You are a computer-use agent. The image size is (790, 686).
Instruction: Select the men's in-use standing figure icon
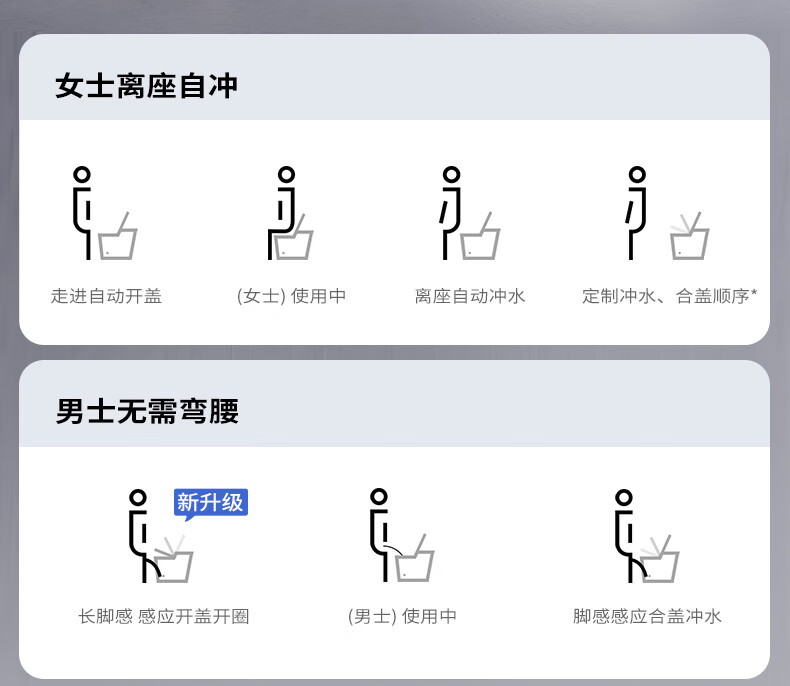402,535
